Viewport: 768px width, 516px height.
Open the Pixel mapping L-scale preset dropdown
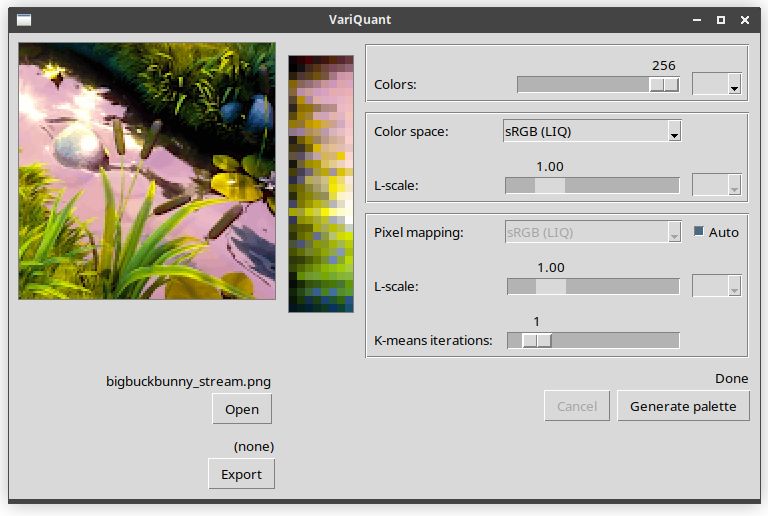click(x=716, y=286)
